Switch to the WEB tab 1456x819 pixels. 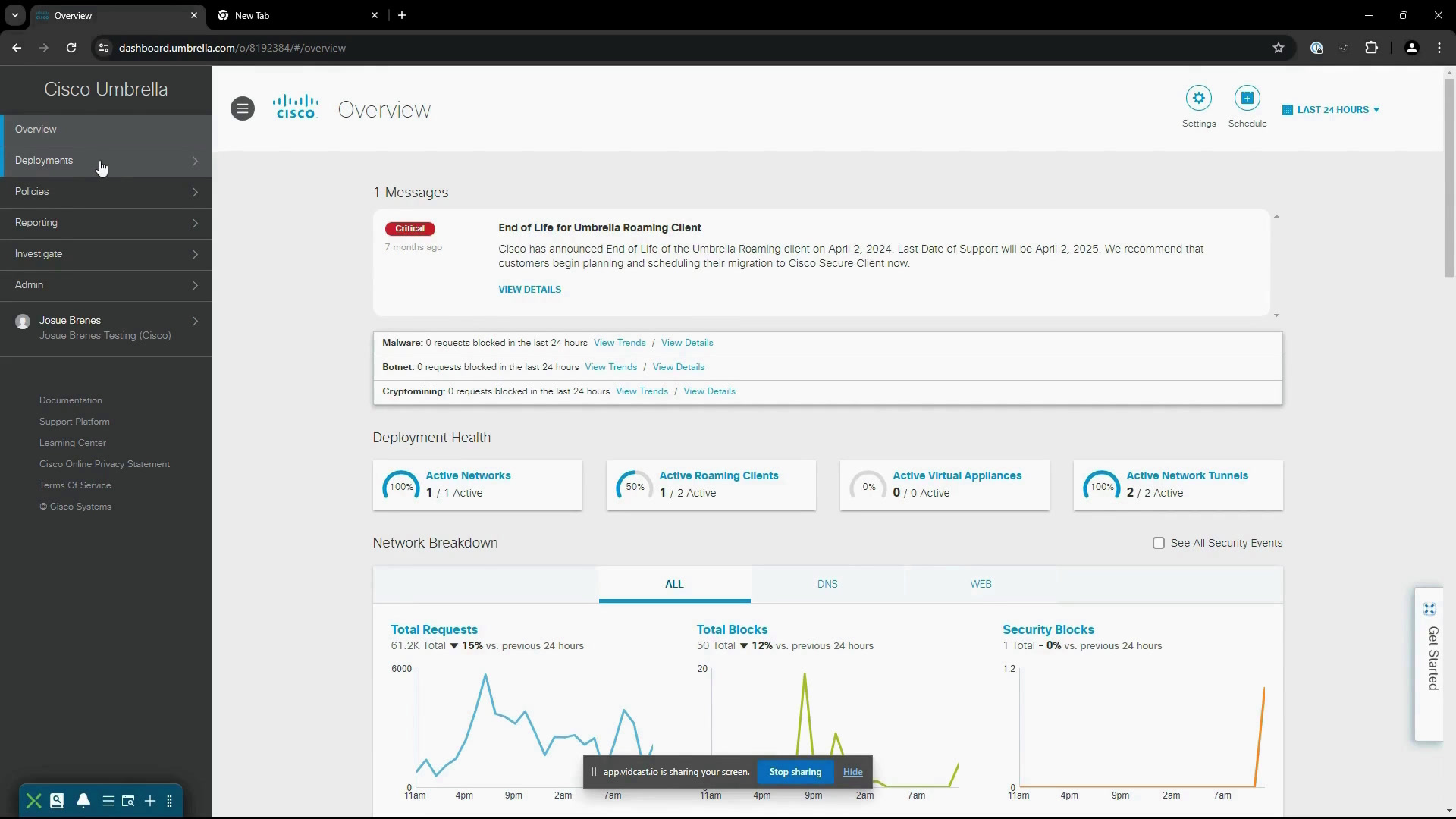[x=981, y=584]
